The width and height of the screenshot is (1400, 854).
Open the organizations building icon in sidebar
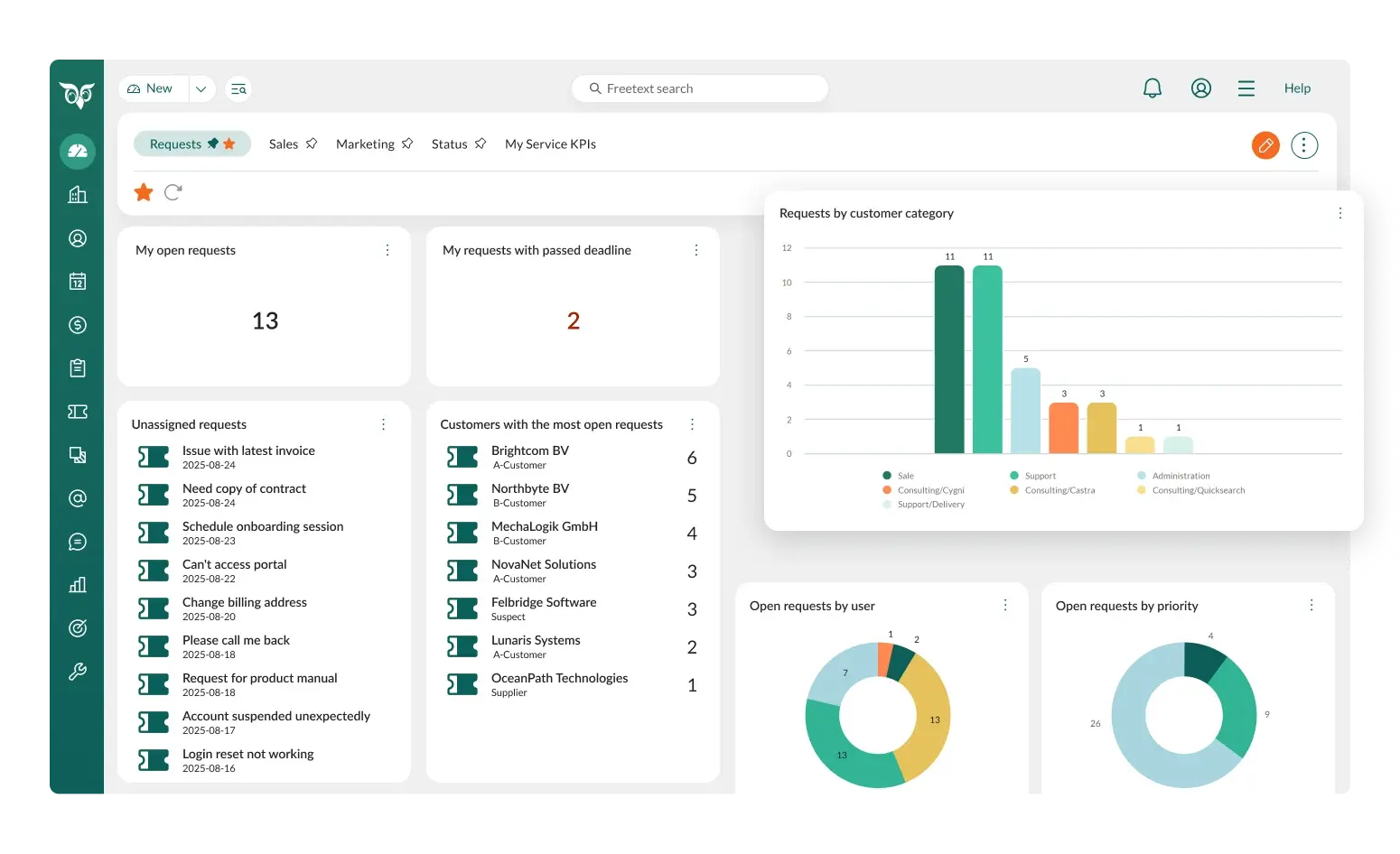click(77, 194)
